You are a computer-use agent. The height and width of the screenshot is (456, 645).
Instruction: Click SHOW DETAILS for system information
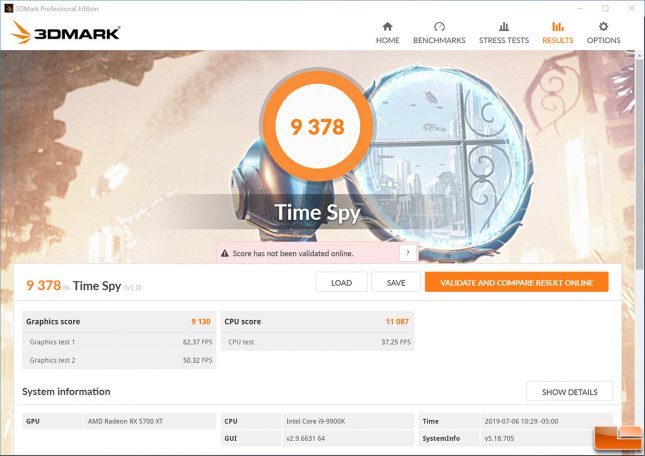(x=570, y=392)
